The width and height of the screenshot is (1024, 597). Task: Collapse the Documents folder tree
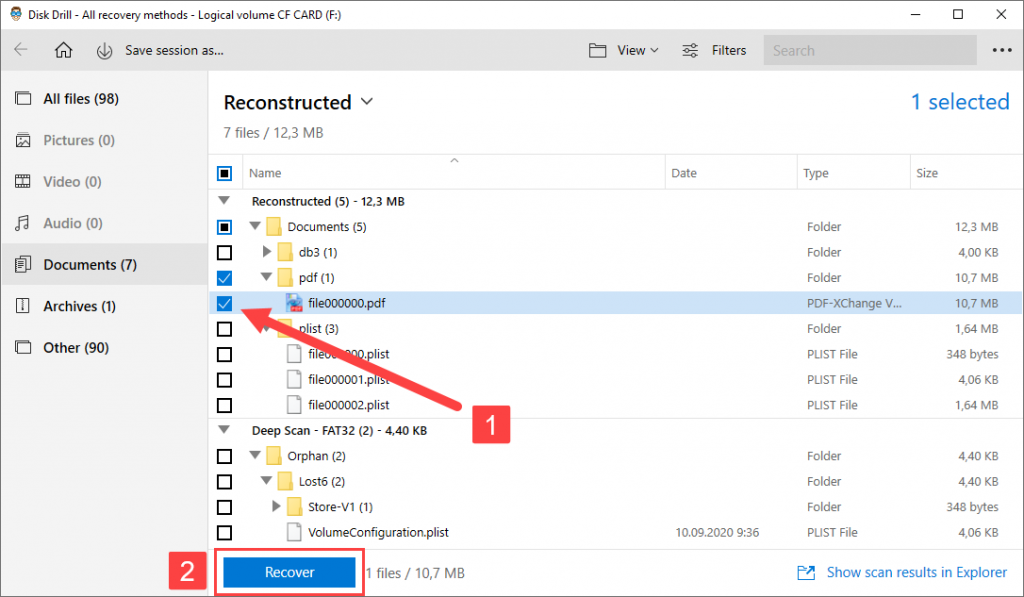click(x=254, y=226)
